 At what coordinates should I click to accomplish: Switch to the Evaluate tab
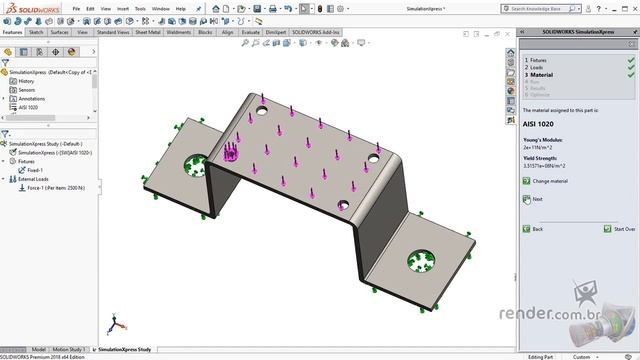[250, 32]
